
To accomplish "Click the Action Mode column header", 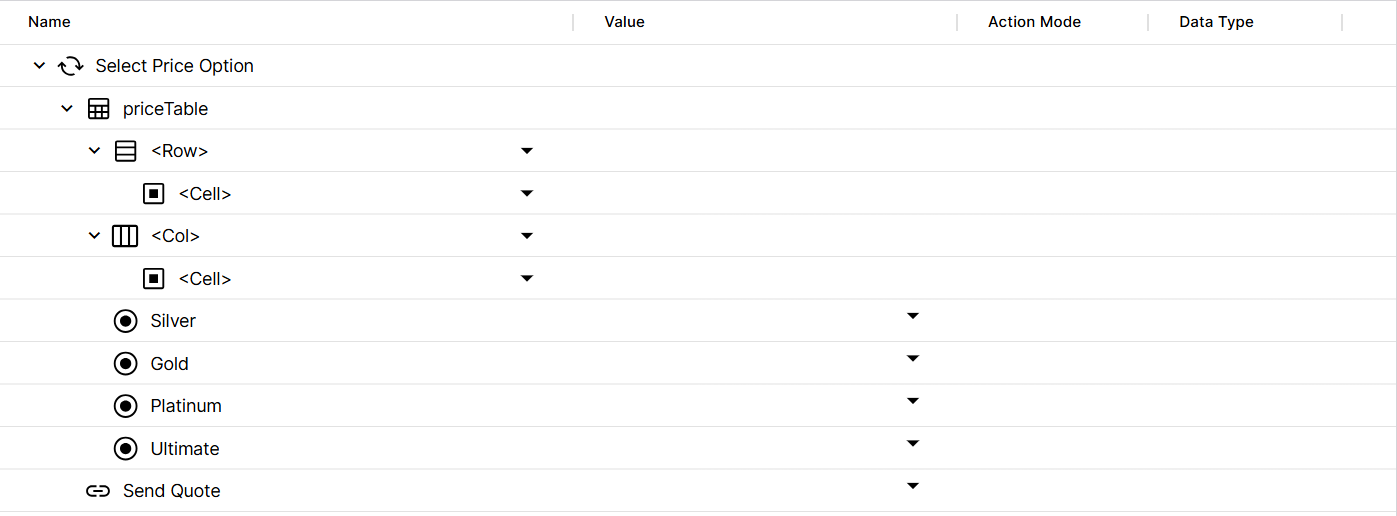I will pos(1034,22).
